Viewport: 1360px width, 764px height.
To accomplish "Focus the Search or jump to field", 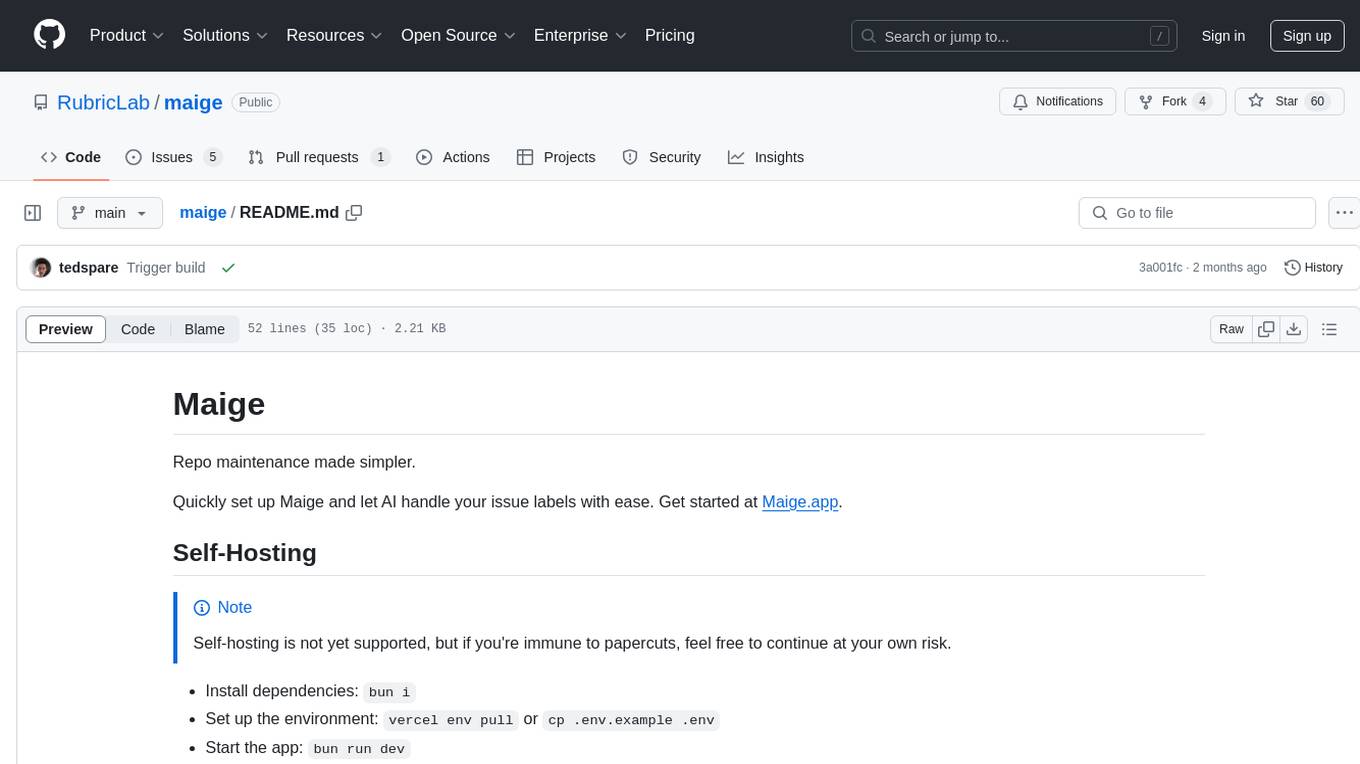I will pos(1014,36).
